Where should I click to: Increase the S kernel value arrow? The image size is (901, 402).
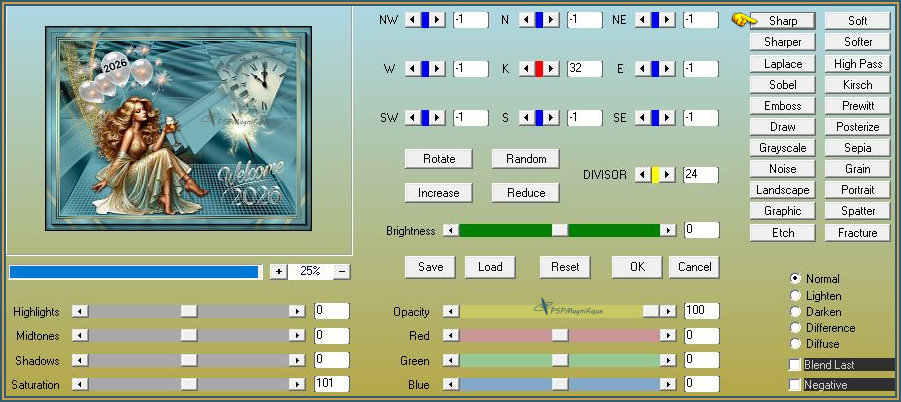551,118
